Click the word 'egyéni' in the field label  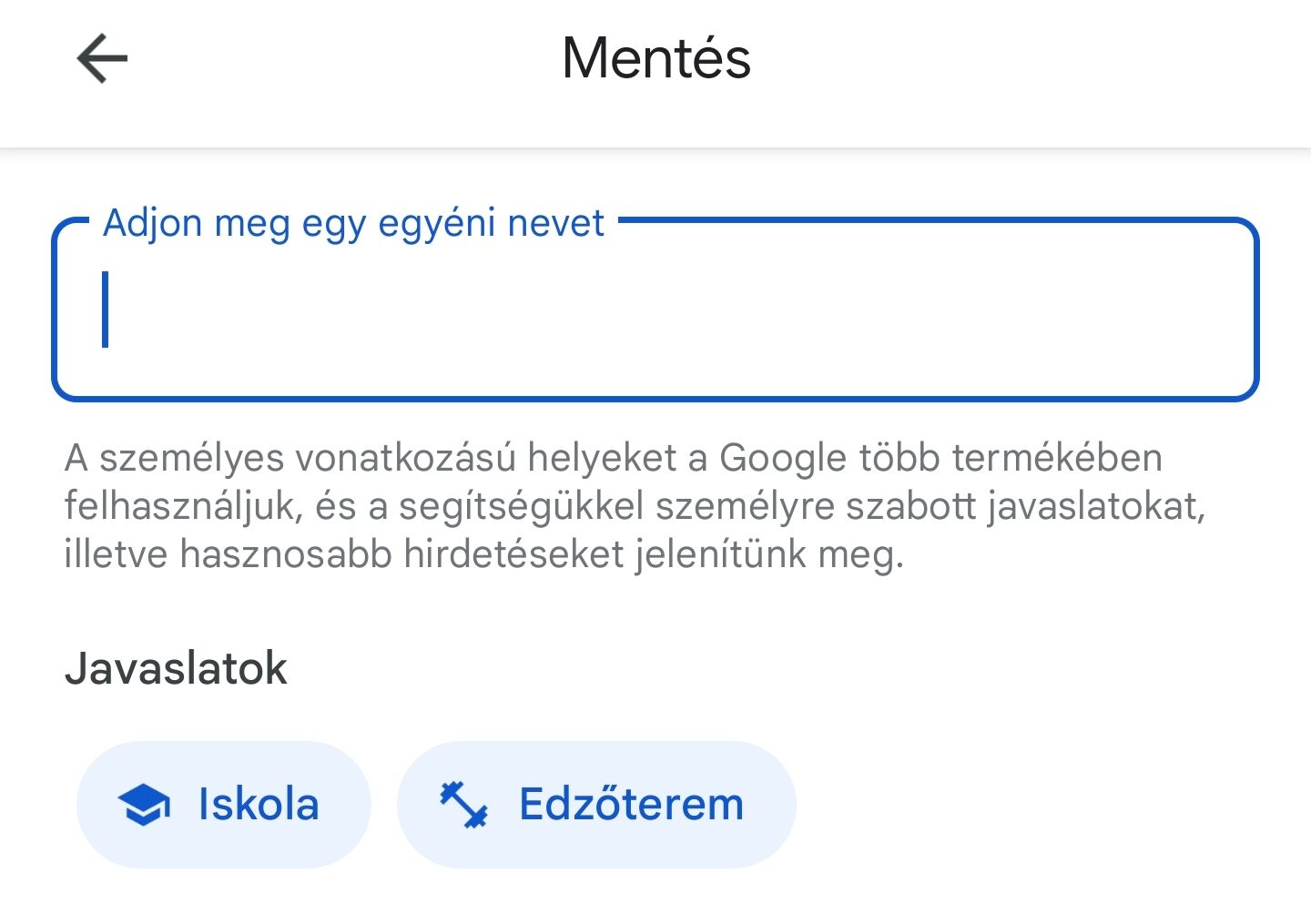437,223
